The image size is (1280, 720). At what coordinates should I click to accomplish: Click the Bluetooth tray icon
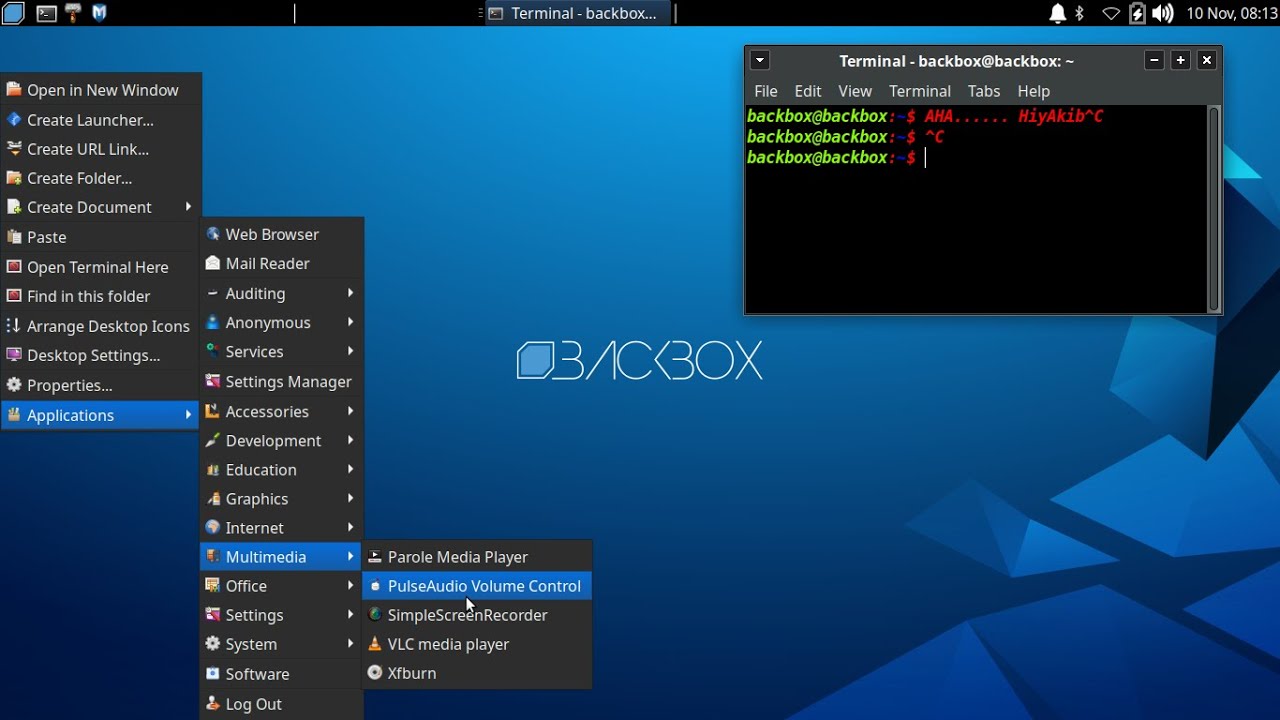(1080, 13)
